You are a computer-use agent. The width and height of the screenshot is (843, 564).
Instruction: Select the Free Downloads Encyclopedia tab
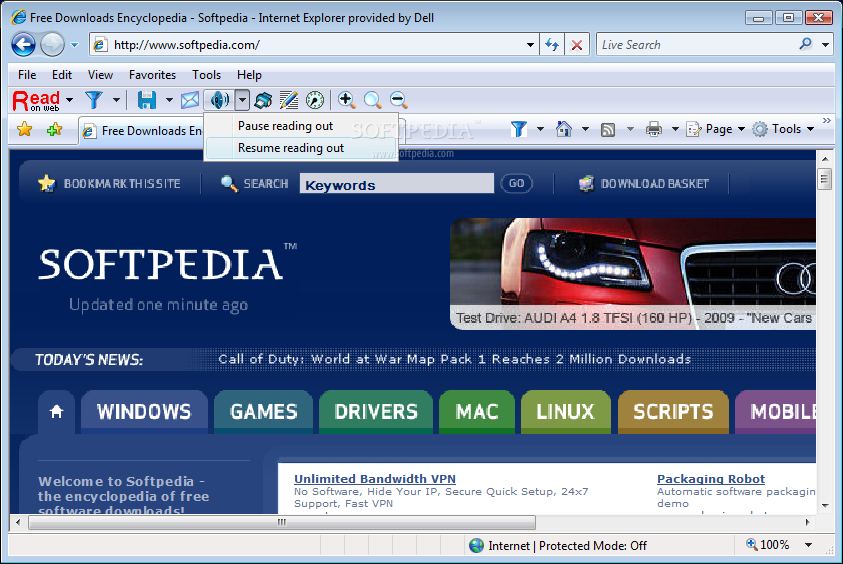click(x=141, y=131)
